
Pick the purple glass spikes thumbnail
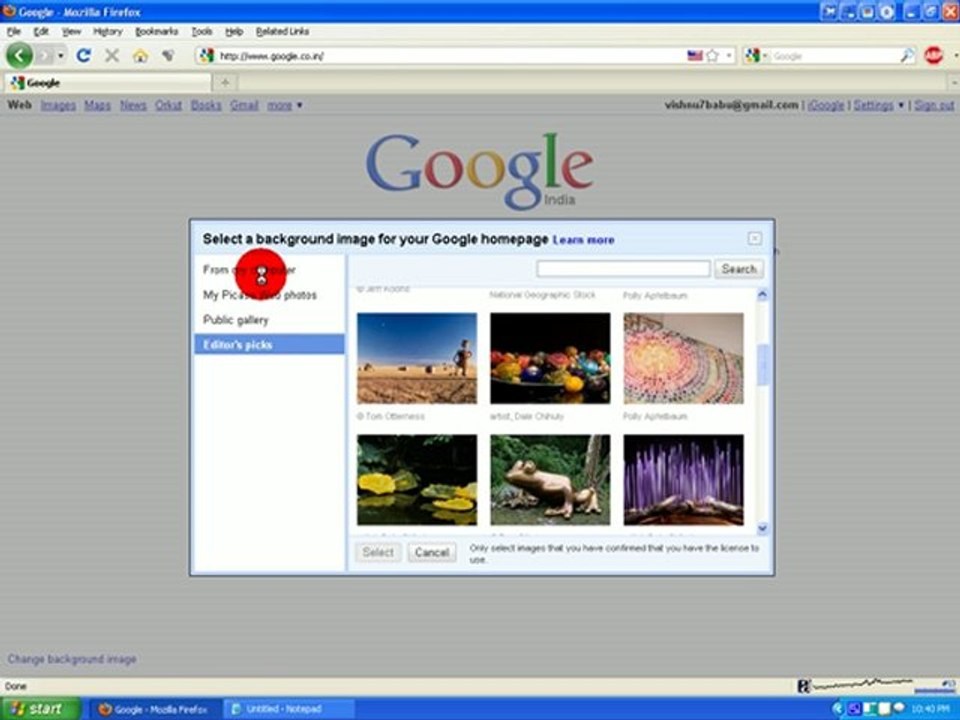pyautogui.click(x=684, y=480)
